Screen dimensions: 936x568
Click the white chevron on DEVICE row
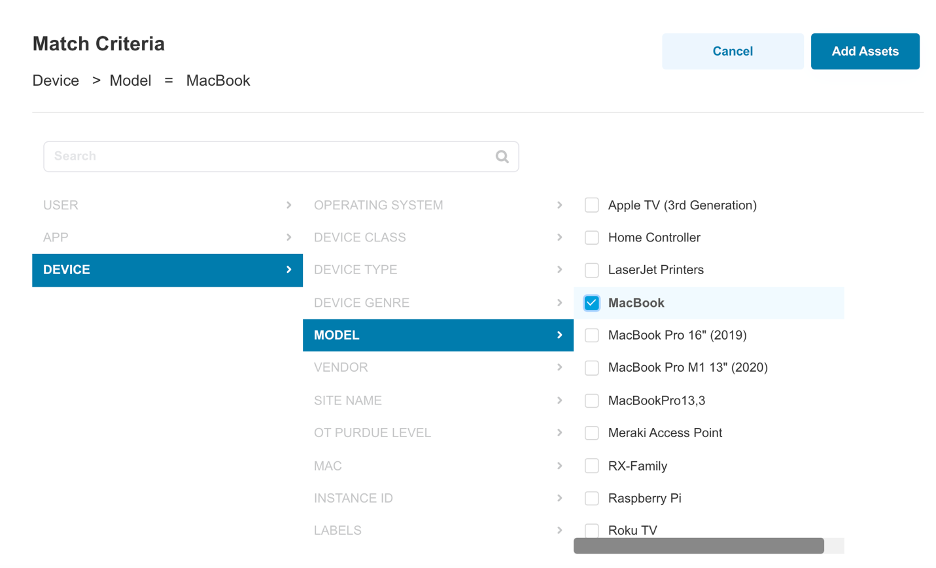(x=289, y=270)
